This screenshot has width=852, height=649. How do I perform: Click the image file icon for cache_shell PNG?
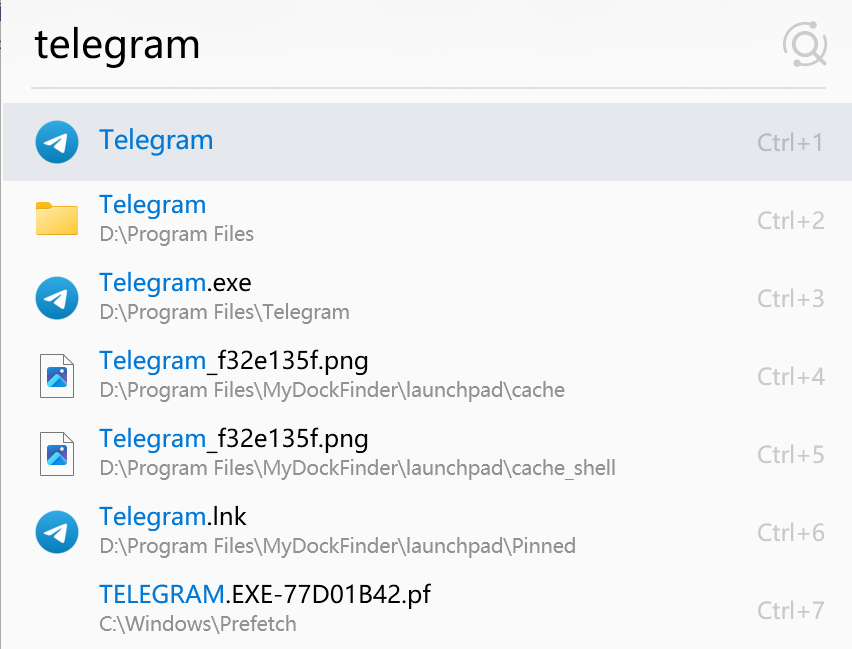pos(57,454)
